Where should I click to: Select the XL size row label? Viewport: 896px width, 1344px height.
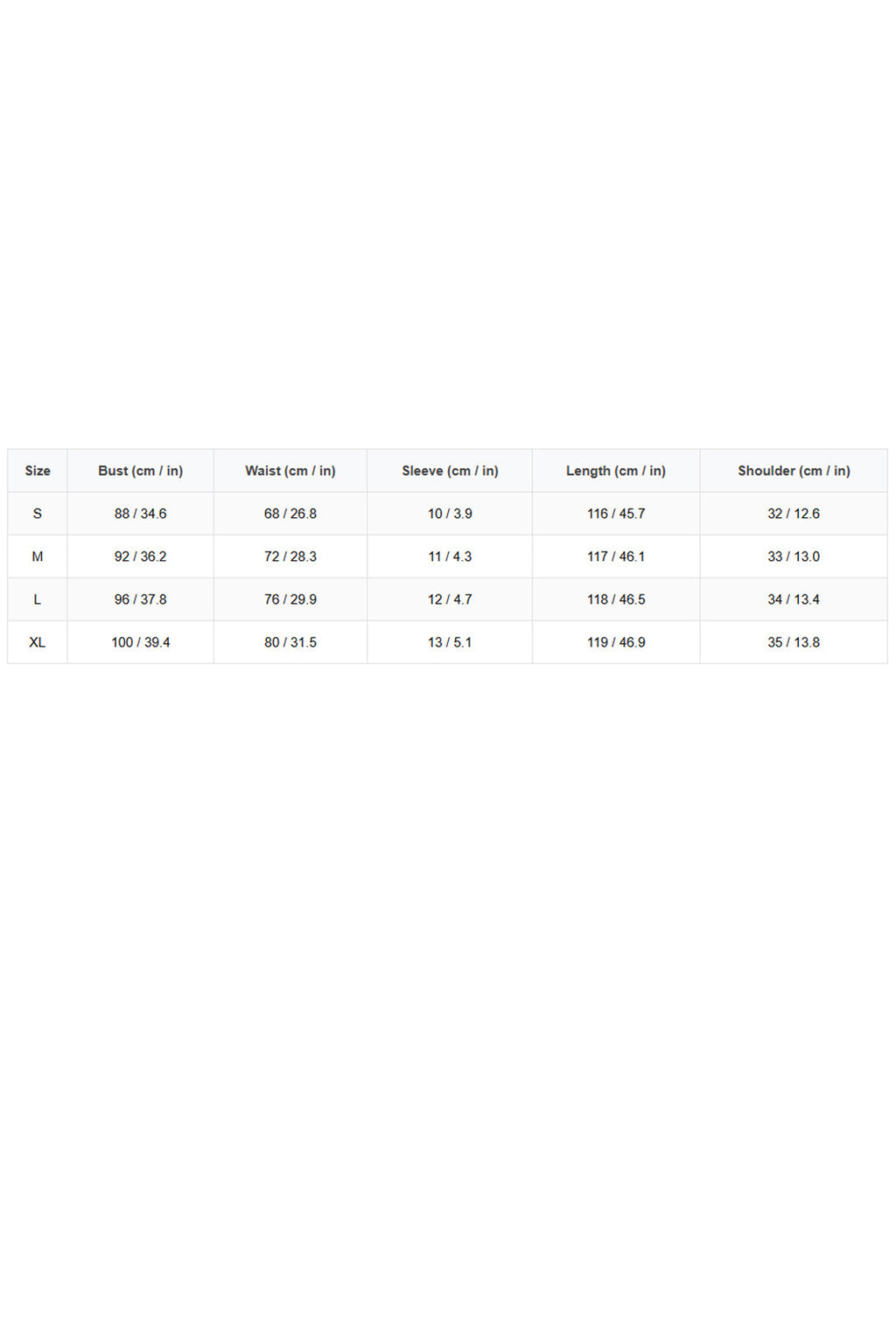click(x=38, y=642)
